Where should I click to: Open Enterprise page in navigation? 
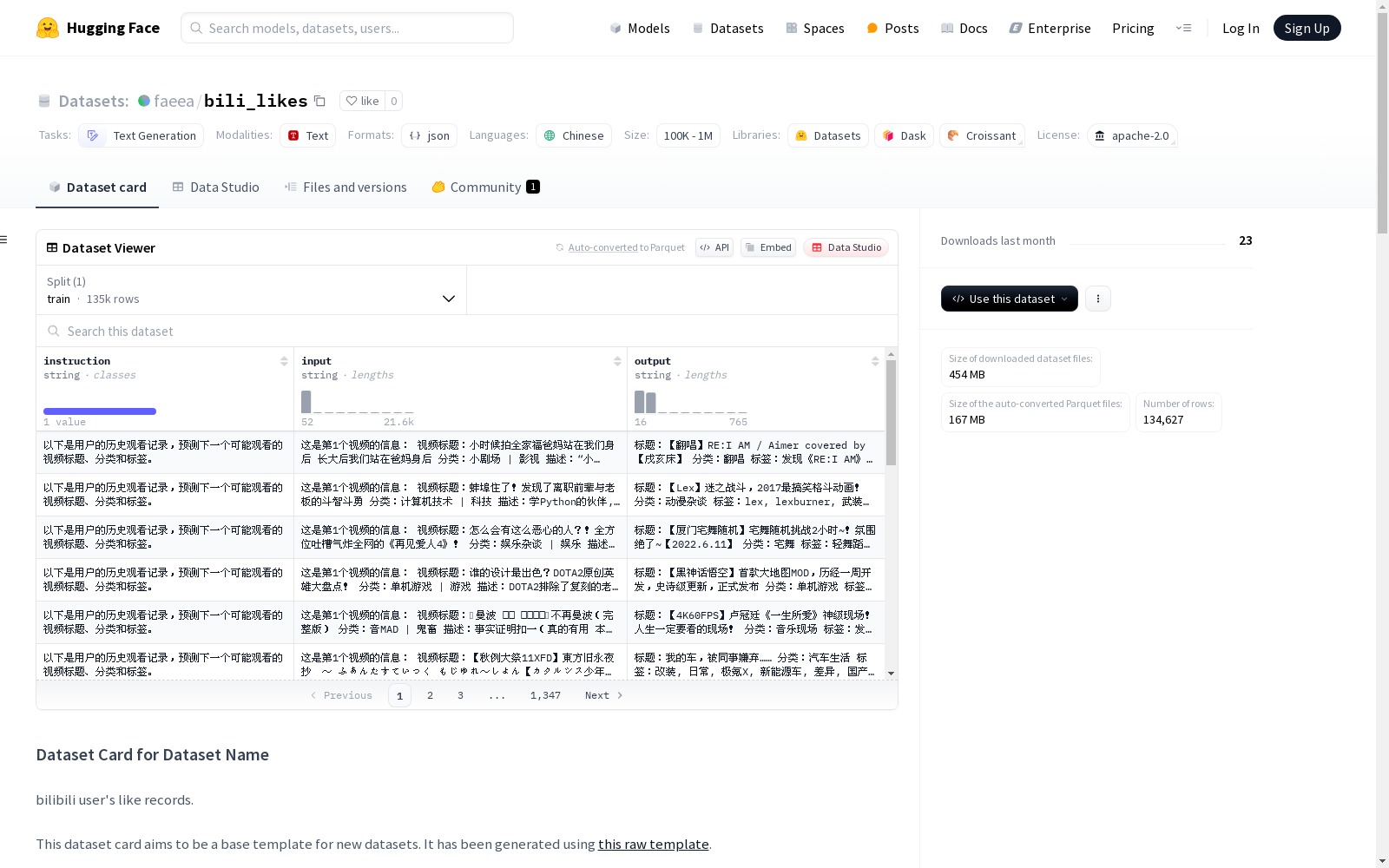point(1050,28)
